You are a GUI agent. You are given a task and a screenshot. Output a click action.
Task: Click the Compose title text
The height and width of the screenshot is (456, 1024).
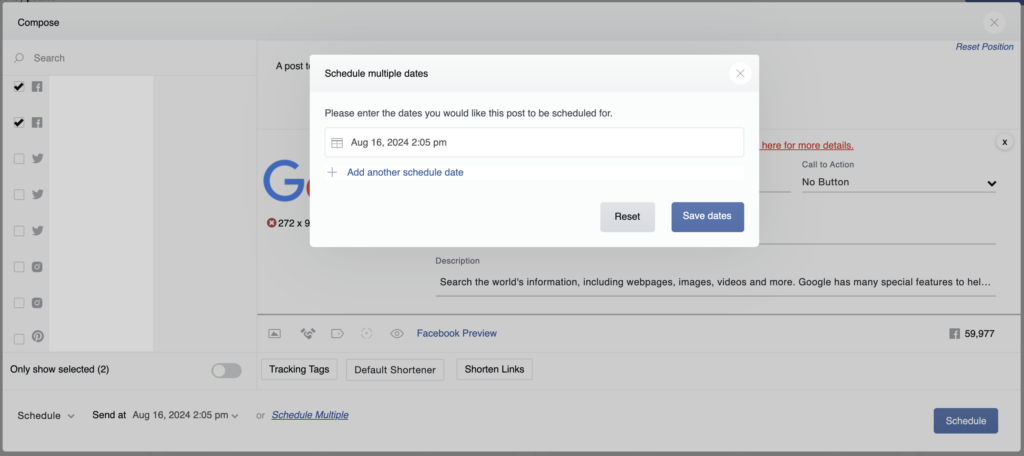[x=39, y=22]
